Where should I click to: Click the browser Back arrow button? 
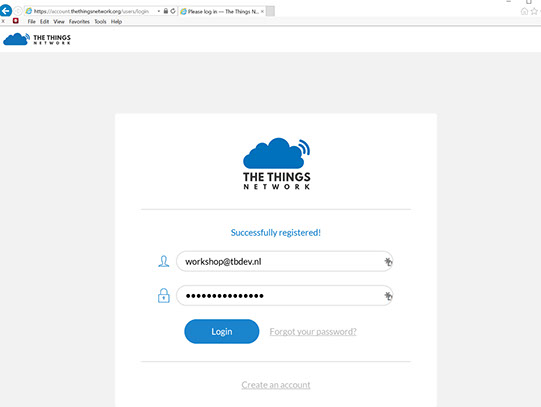pos(6,11)
